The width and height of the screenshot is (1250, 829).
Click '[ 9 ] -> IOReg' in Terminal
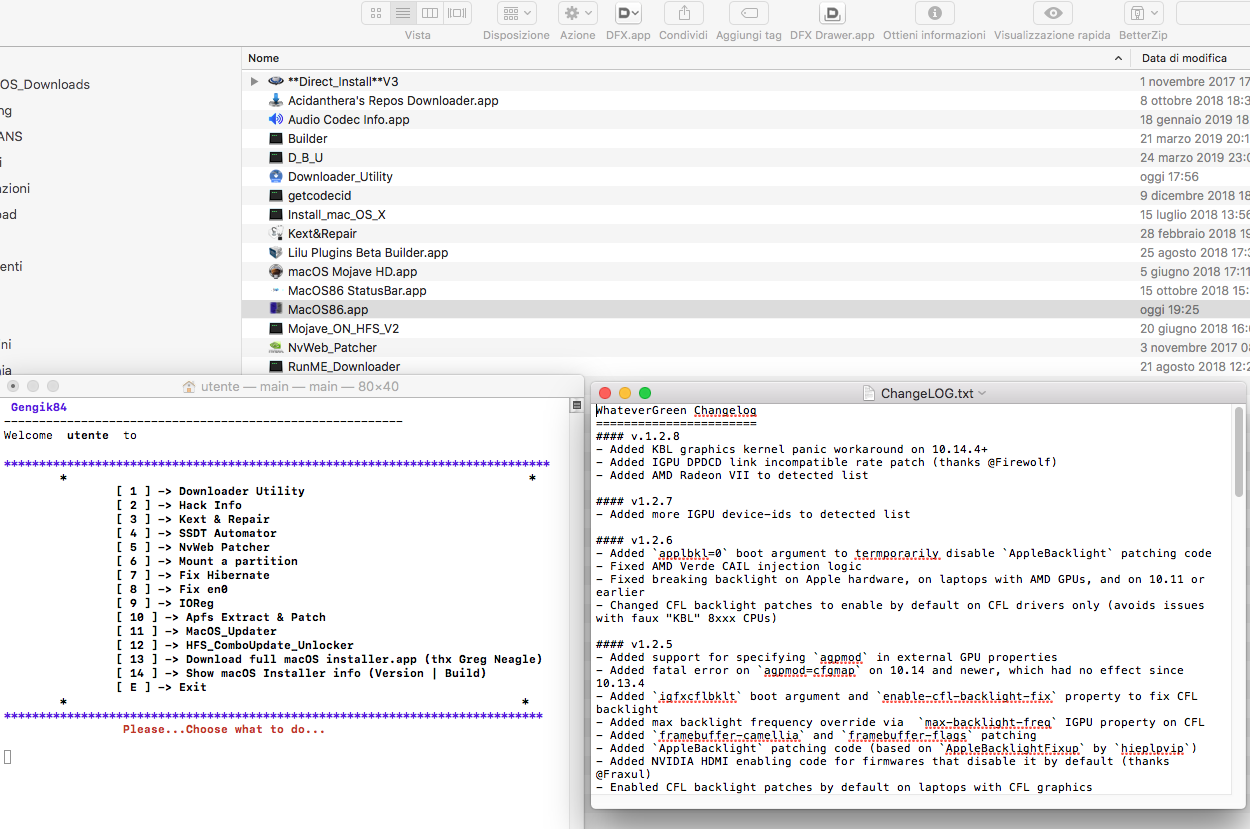tap(165, 603)
